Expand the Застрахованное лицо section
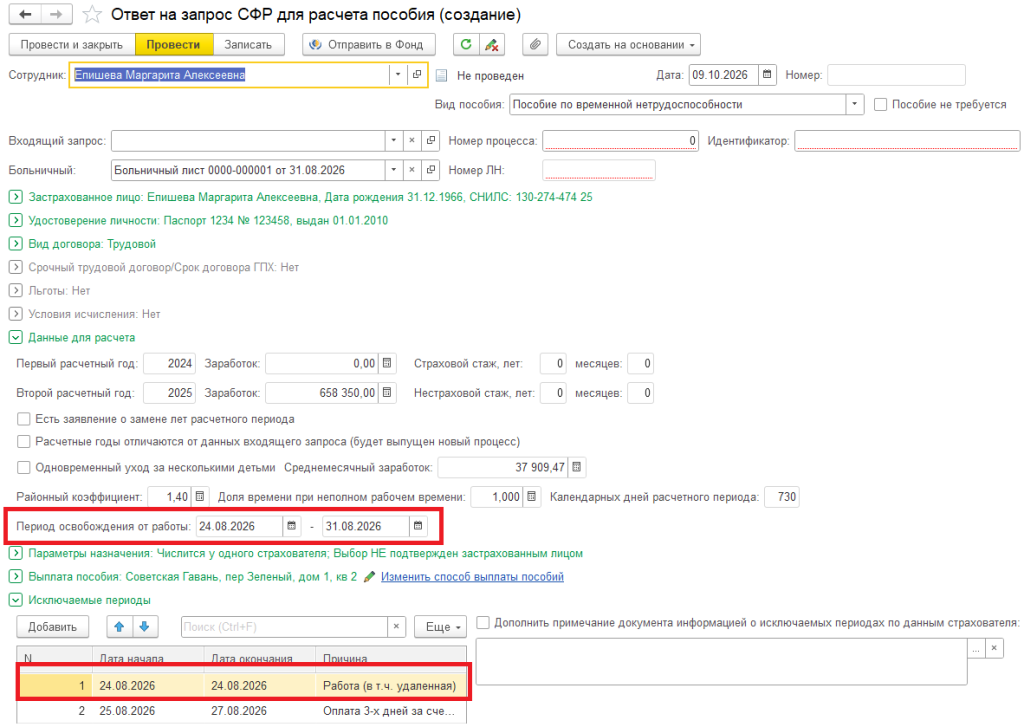The height and width of the screenshot is (727, 1024). tap(16, 197)
